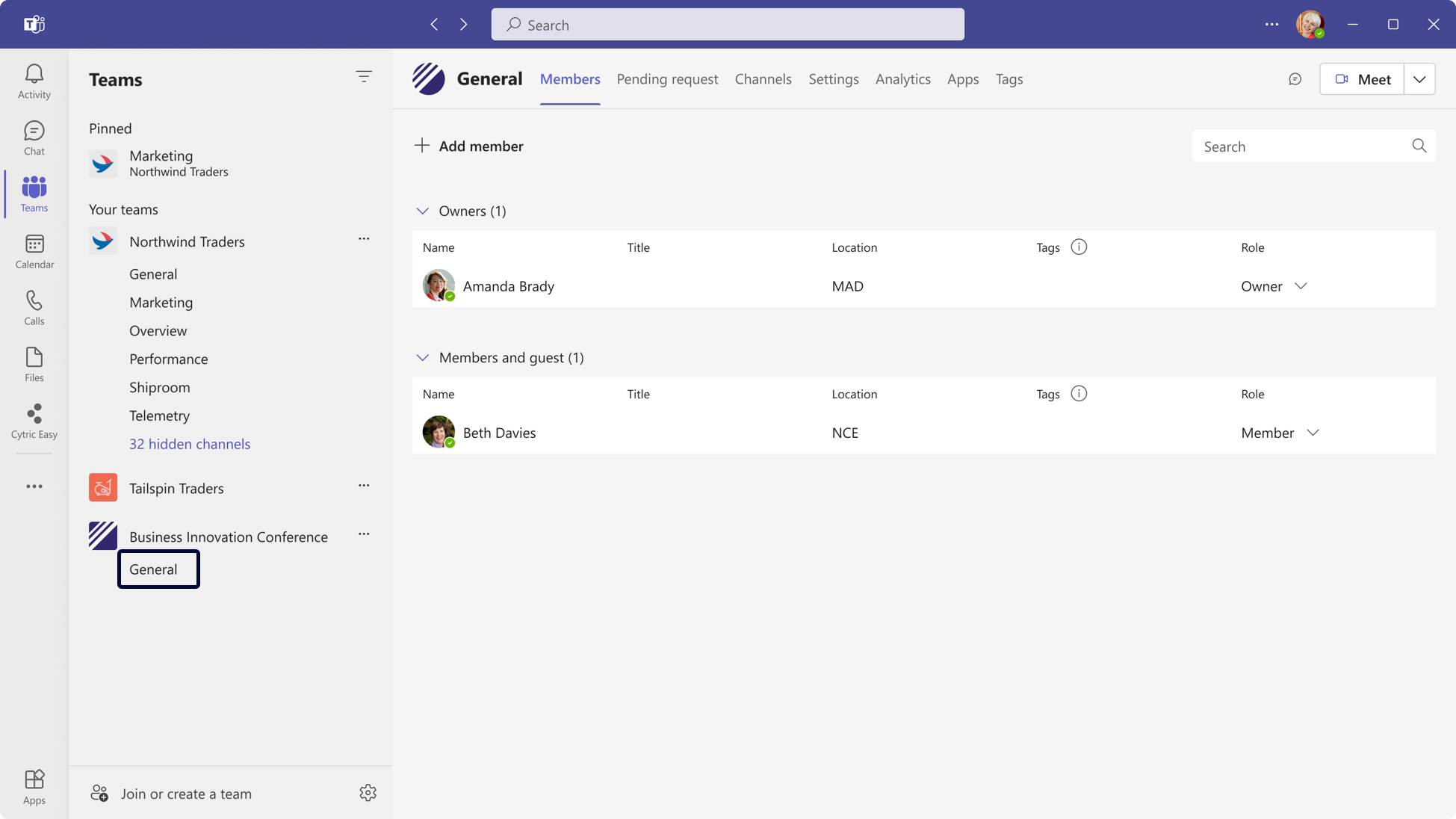Click the members Search input field
The width and height of the screenshot is (1456, 819).
(x=1300, y=146)
